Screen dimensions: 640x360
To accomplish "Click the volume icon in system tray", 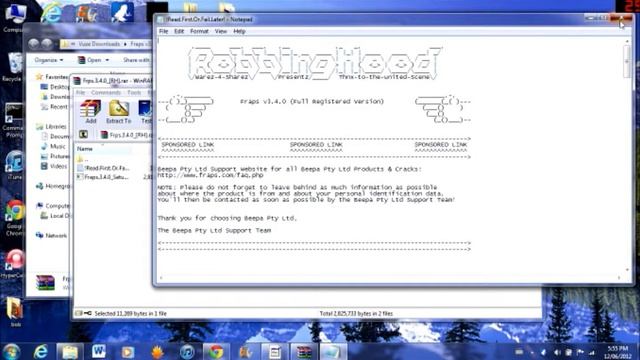I will click(557, 352).
